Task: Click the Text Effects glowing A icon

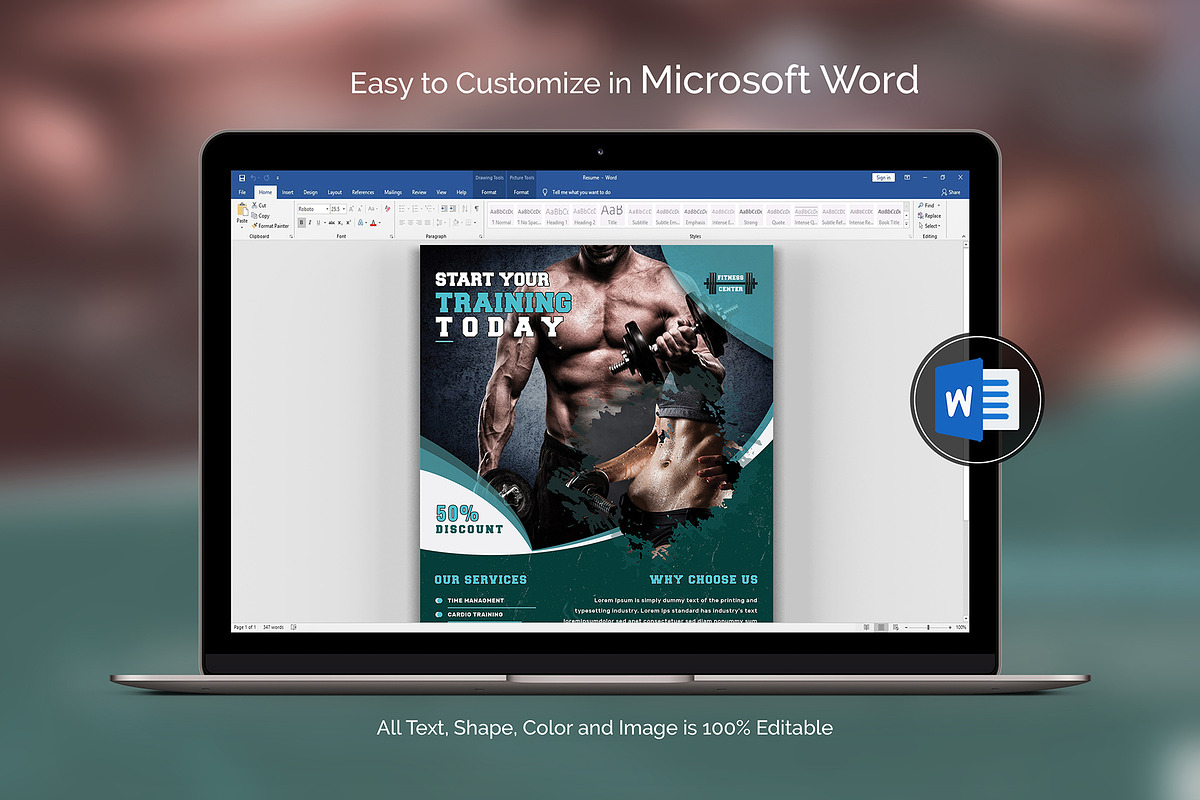Action: coord(360,223)
